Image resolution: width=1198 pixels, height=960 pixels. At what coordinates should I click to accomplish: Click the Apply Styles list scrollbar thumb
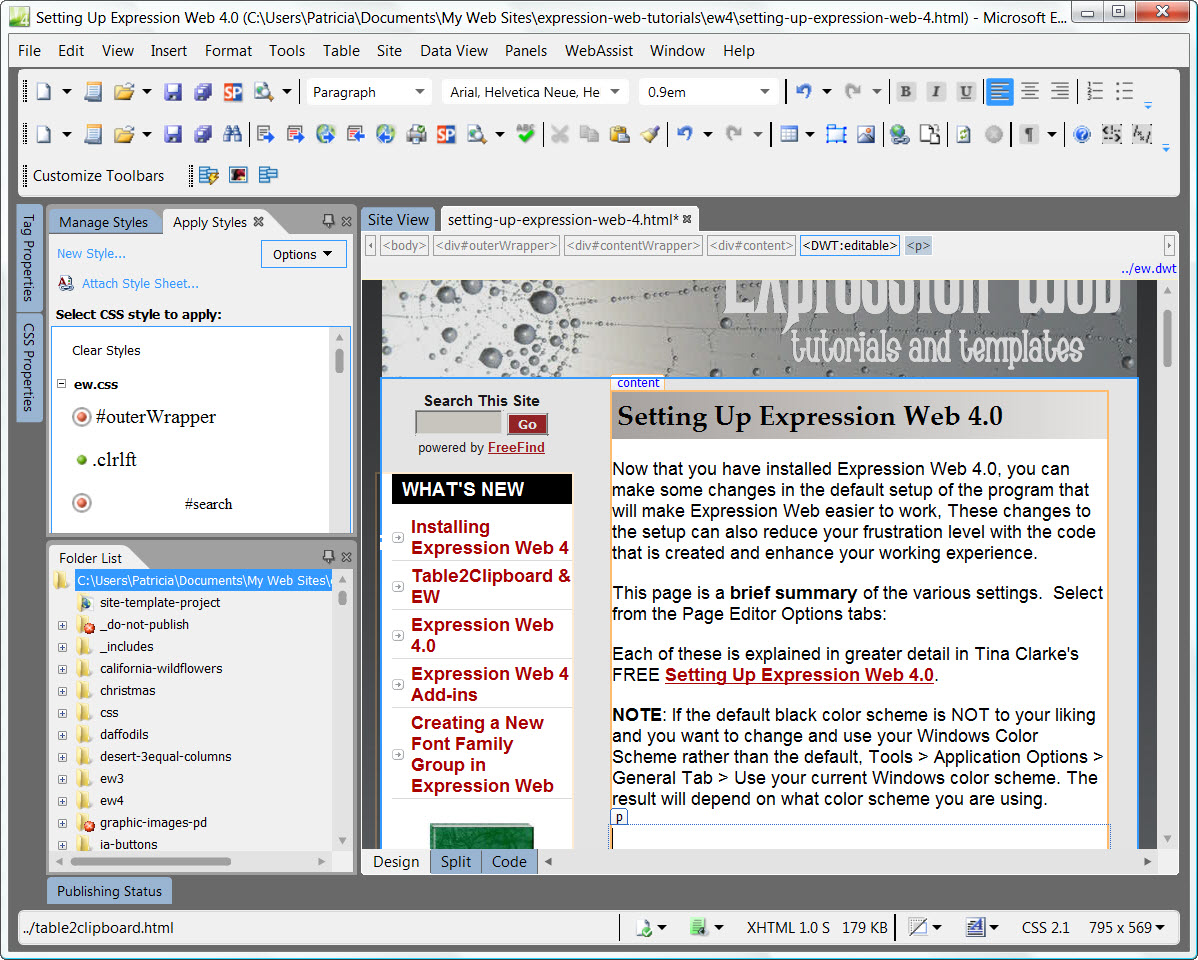pos(339,361)
